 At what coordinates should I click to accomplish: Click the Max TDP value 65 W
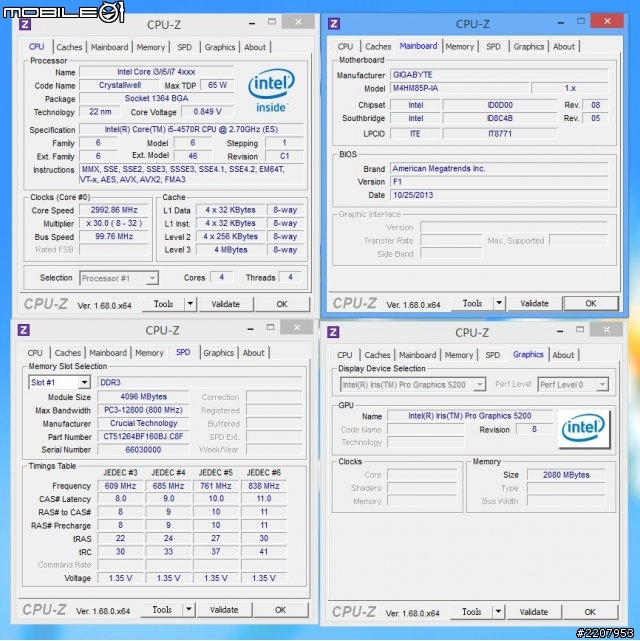tap(217, 85)
